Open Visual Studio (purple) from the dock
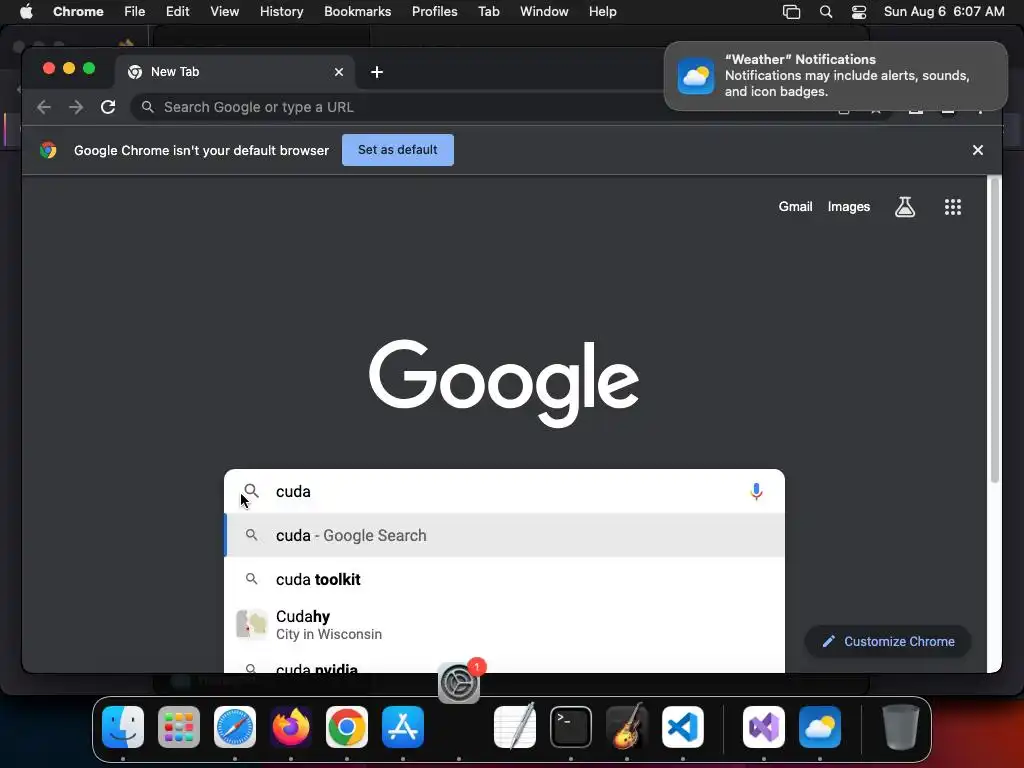The height and width of the screenshot is (768, 1024). coord(764,727)
